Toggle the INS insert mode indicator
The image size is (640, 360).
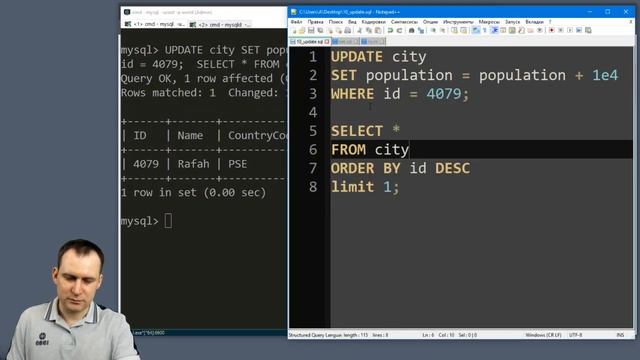pyautogui.click(x=620, y=335)
